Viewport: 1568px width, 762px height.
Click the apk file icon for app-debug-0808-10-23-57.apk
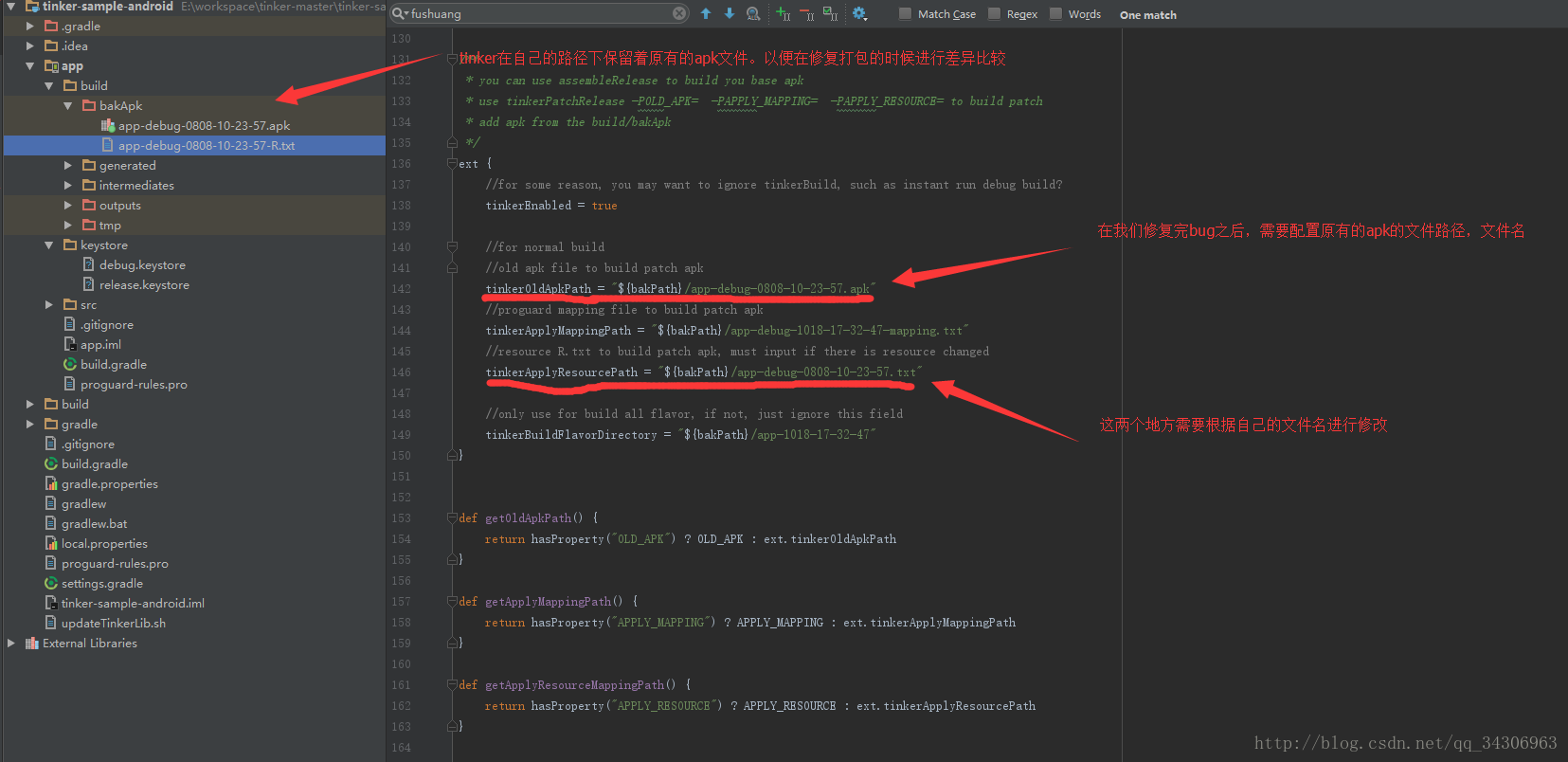[x=108, y=125]
